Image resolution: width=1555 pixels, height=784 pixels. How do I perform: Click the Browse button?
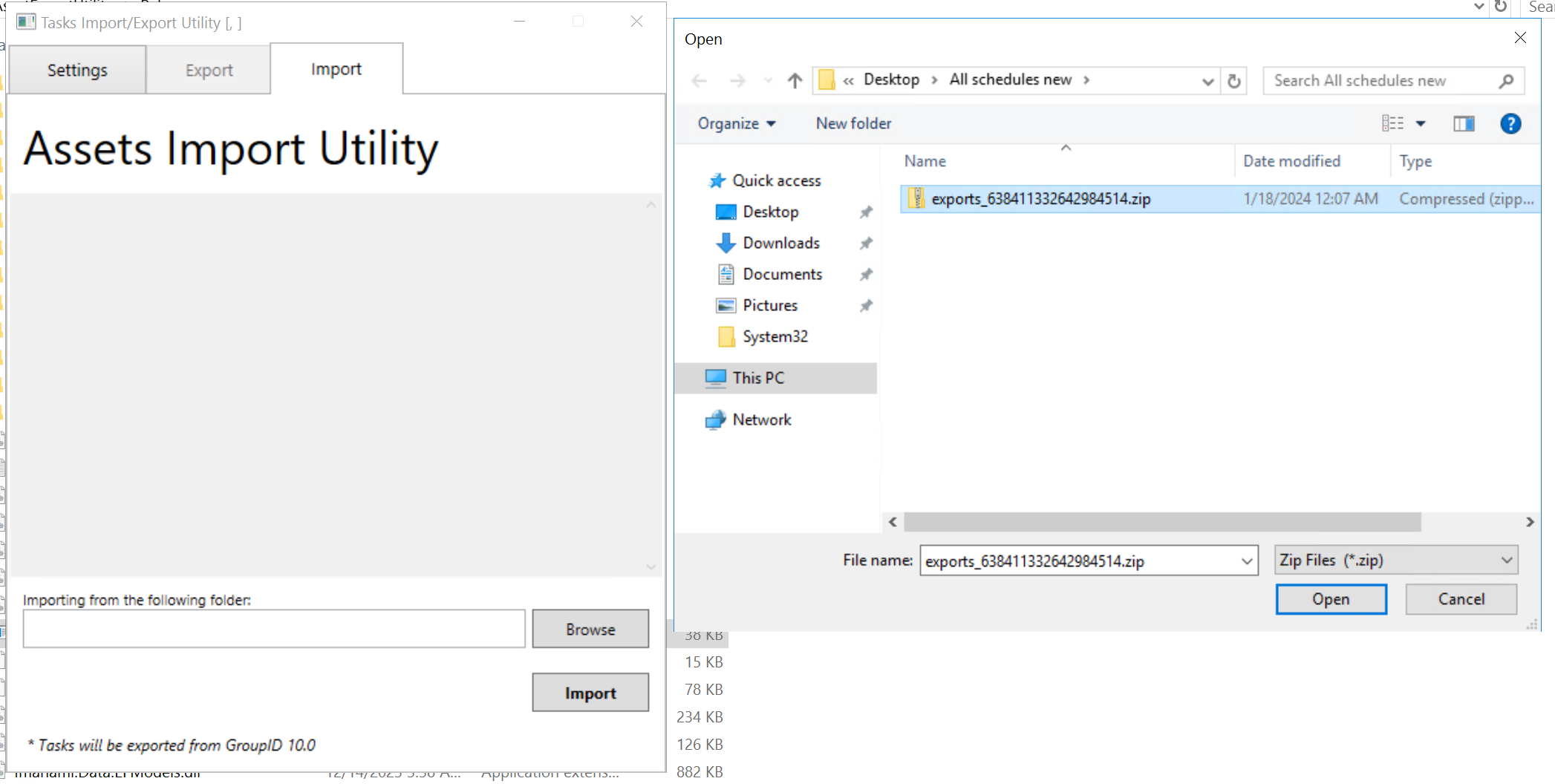(590, 629)
